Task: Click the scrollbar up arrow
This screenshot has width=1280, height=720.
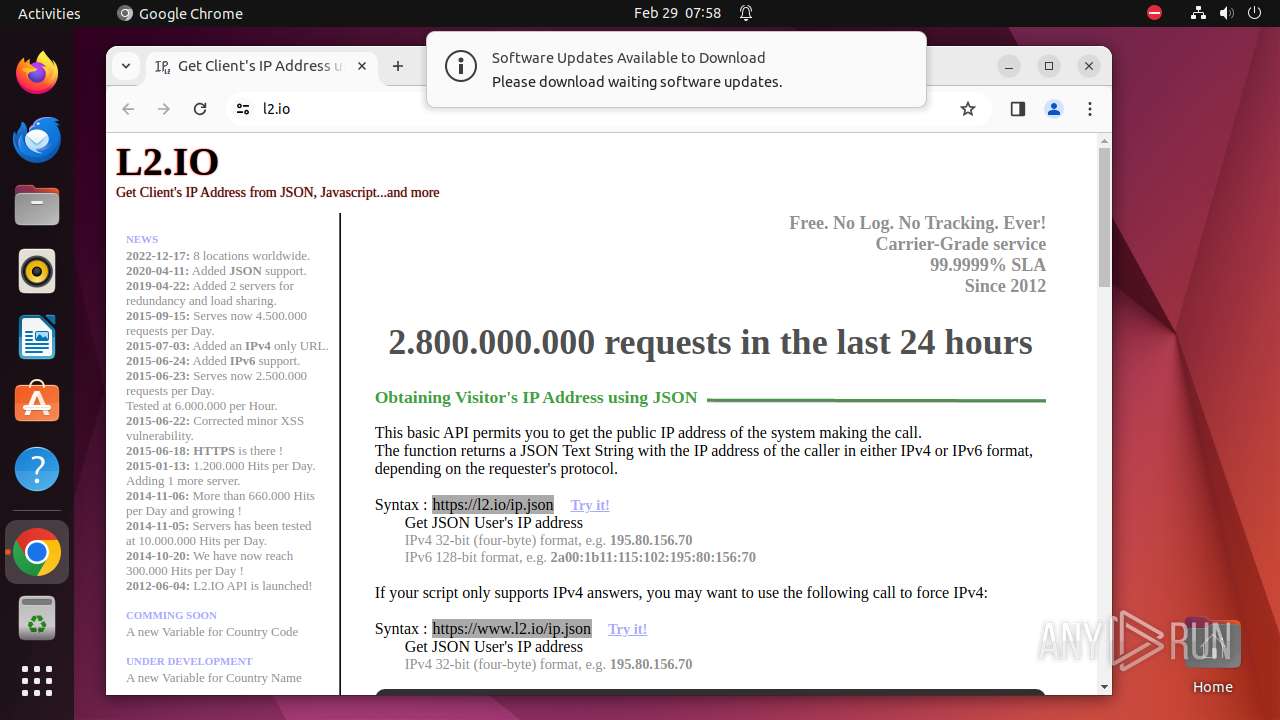Action: [x=1104, y=141]
